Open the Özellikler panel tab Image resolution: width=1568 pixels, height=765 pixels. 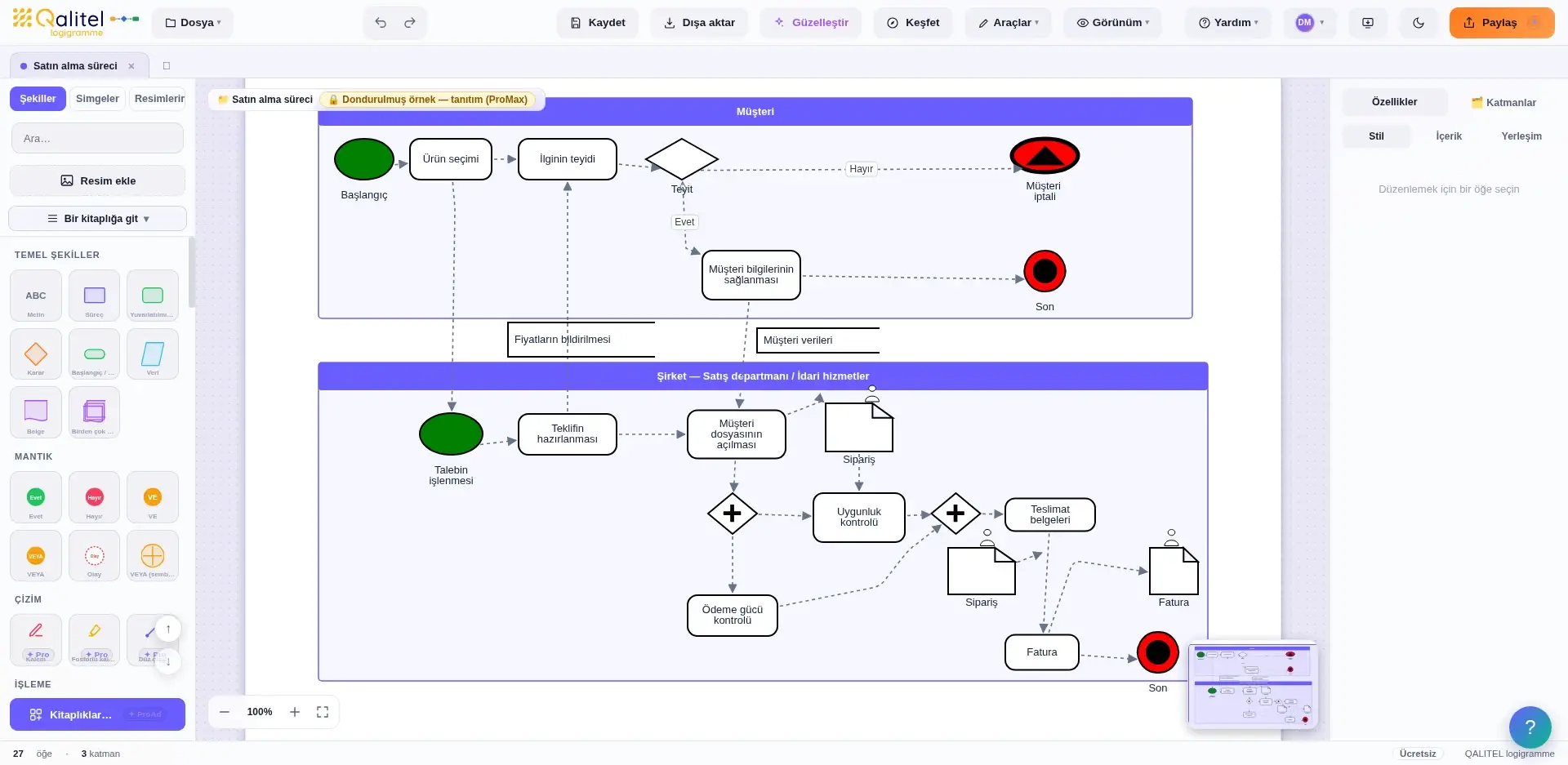[x=1394, y=102]
